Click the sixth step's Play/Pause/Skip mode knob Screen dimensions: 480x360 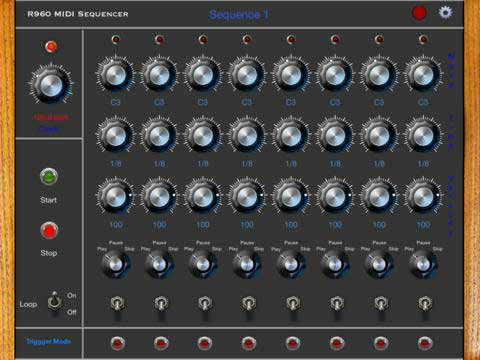click(335, 264)
